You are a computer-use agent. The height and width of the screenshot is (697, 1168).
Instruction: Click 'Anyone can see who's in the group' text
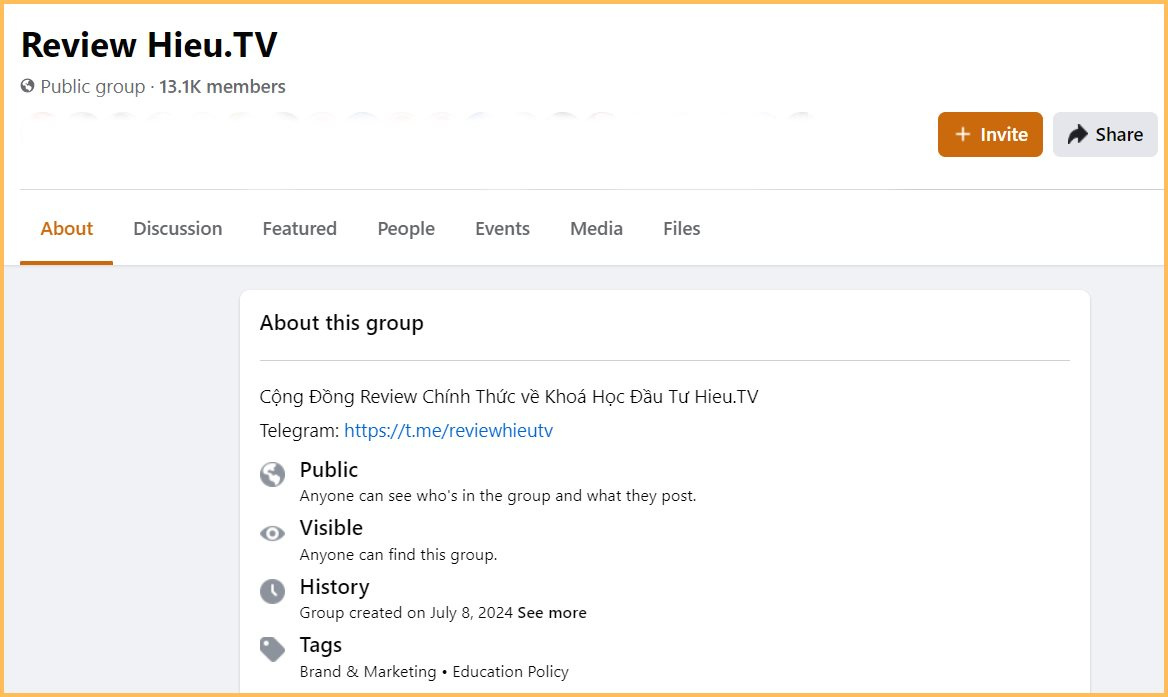coord(498,496)
